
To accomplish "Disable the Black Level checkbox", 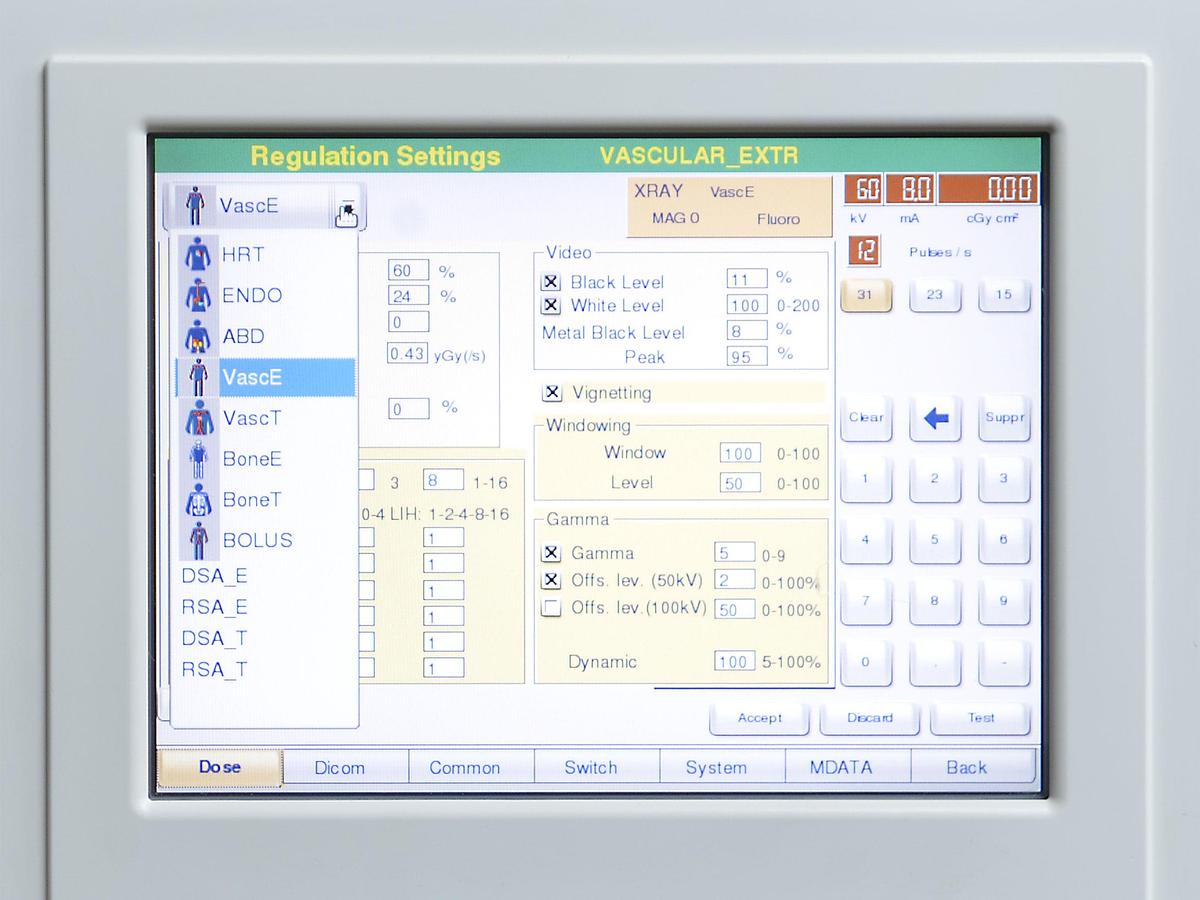I will point(551,283).
